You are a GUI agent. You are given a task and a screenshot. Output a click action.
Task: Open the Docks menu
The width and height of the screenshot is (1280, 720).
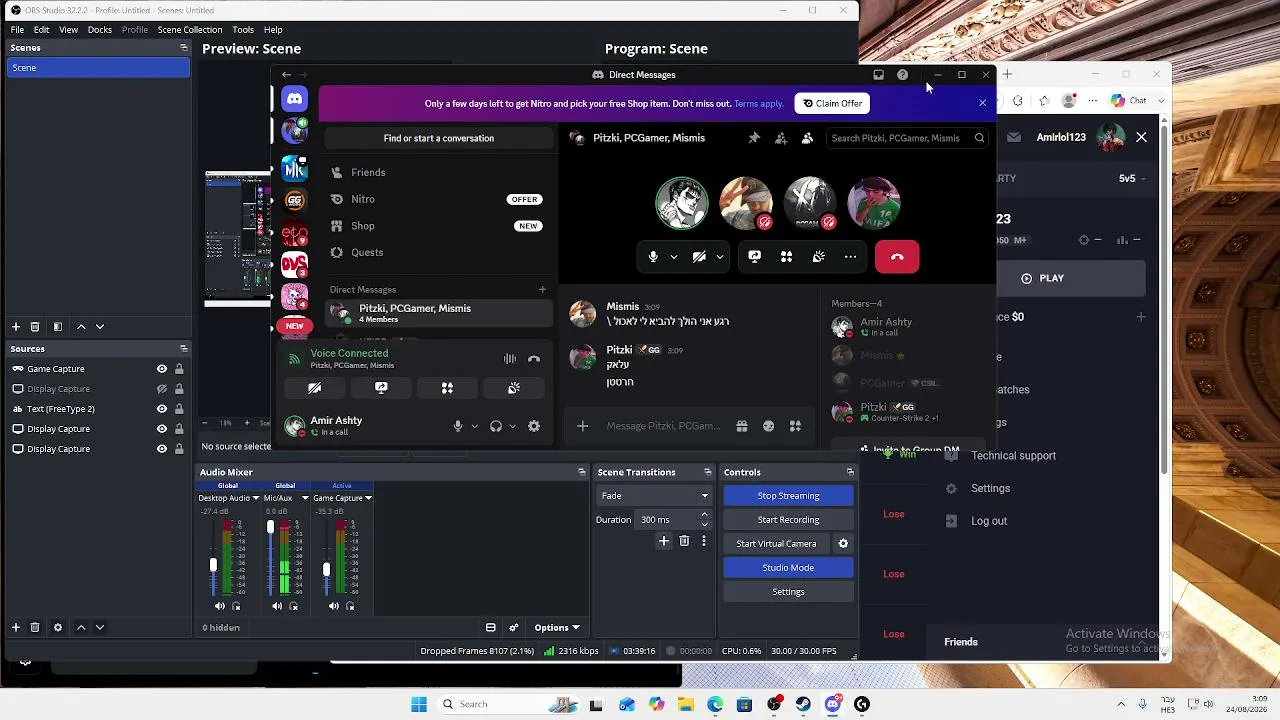pos(100,30)
